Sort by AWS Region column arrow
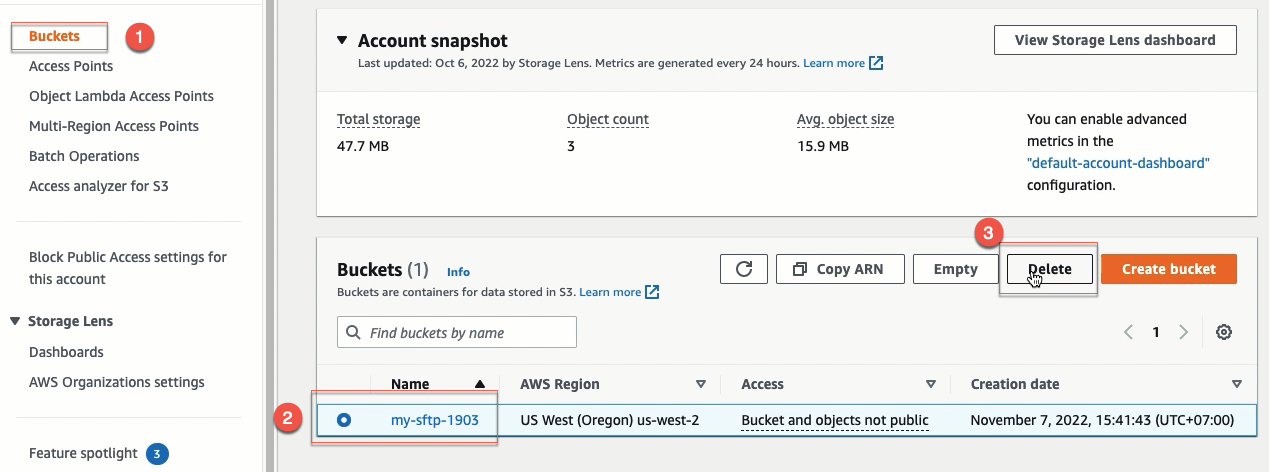The image size is (1269, 472). click(x=701, y=384)
